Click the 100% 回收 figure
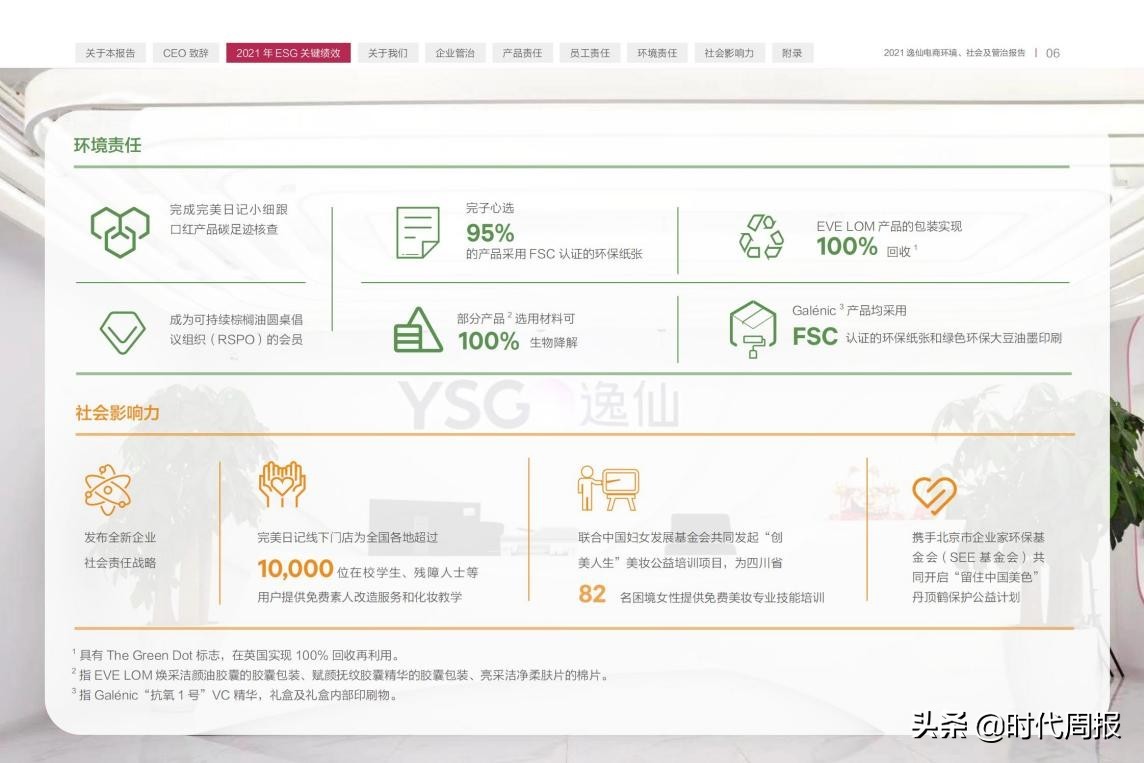 (x=846, y=247)
